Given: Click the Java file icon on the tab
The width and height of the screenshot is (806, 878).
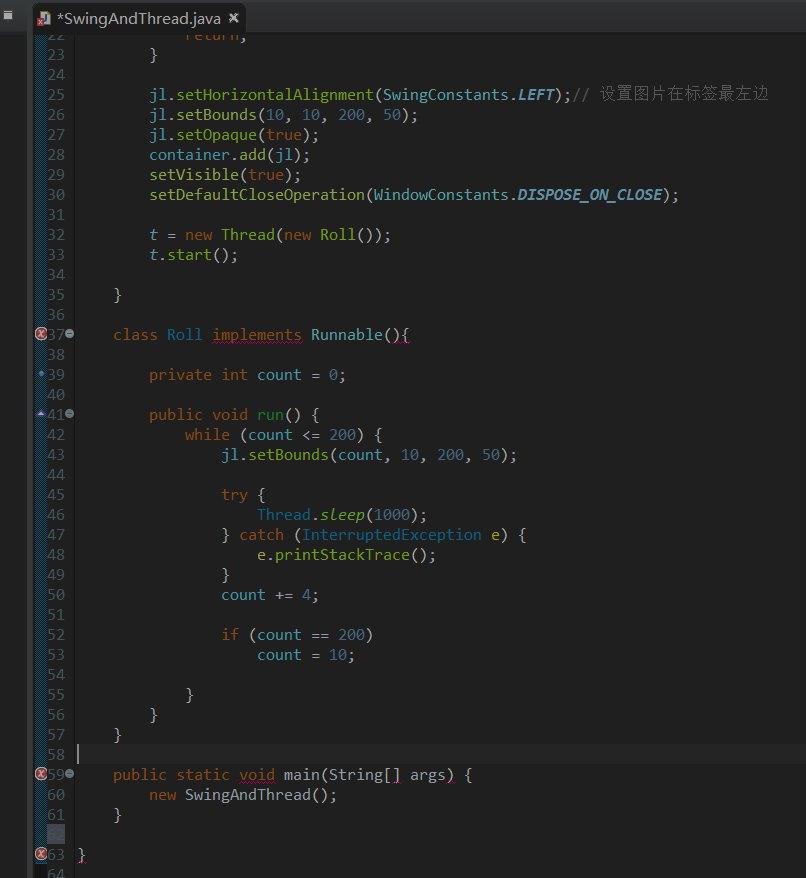Looking at the screenshot, I should [44, 19].
